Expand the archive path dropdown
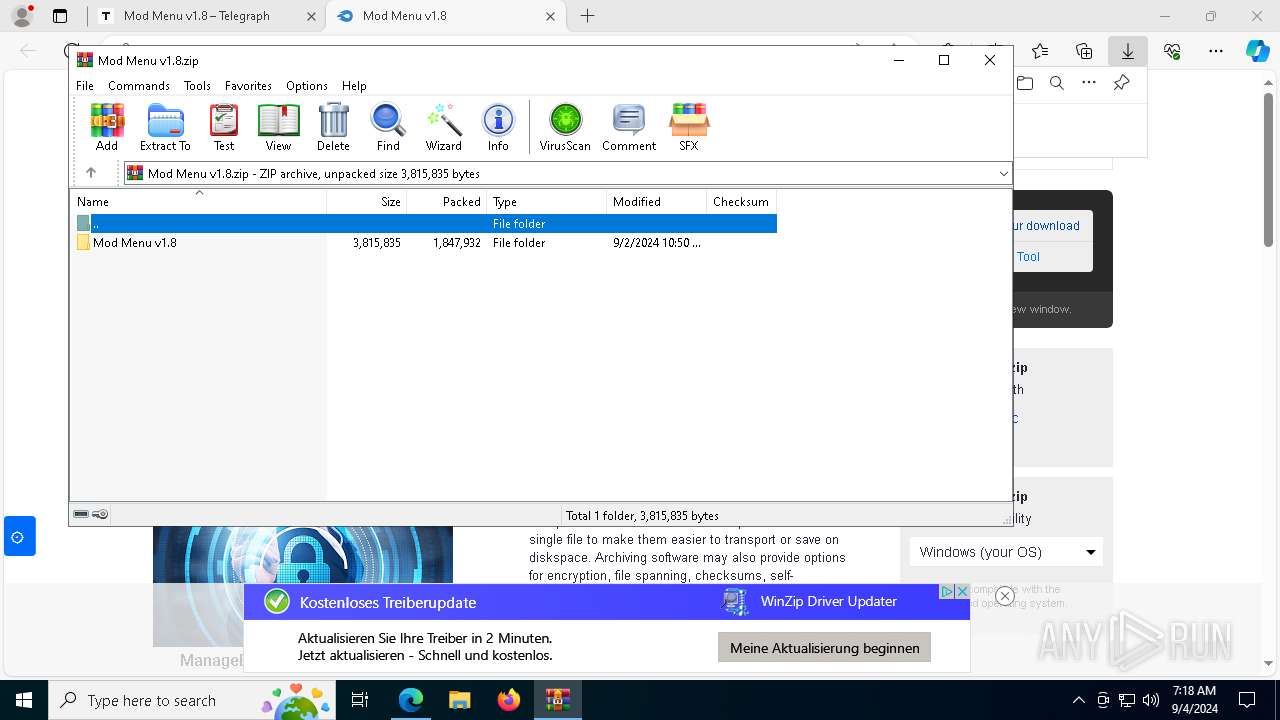The height and width of the screenshot is (720, 1280). click(1003, 174)
